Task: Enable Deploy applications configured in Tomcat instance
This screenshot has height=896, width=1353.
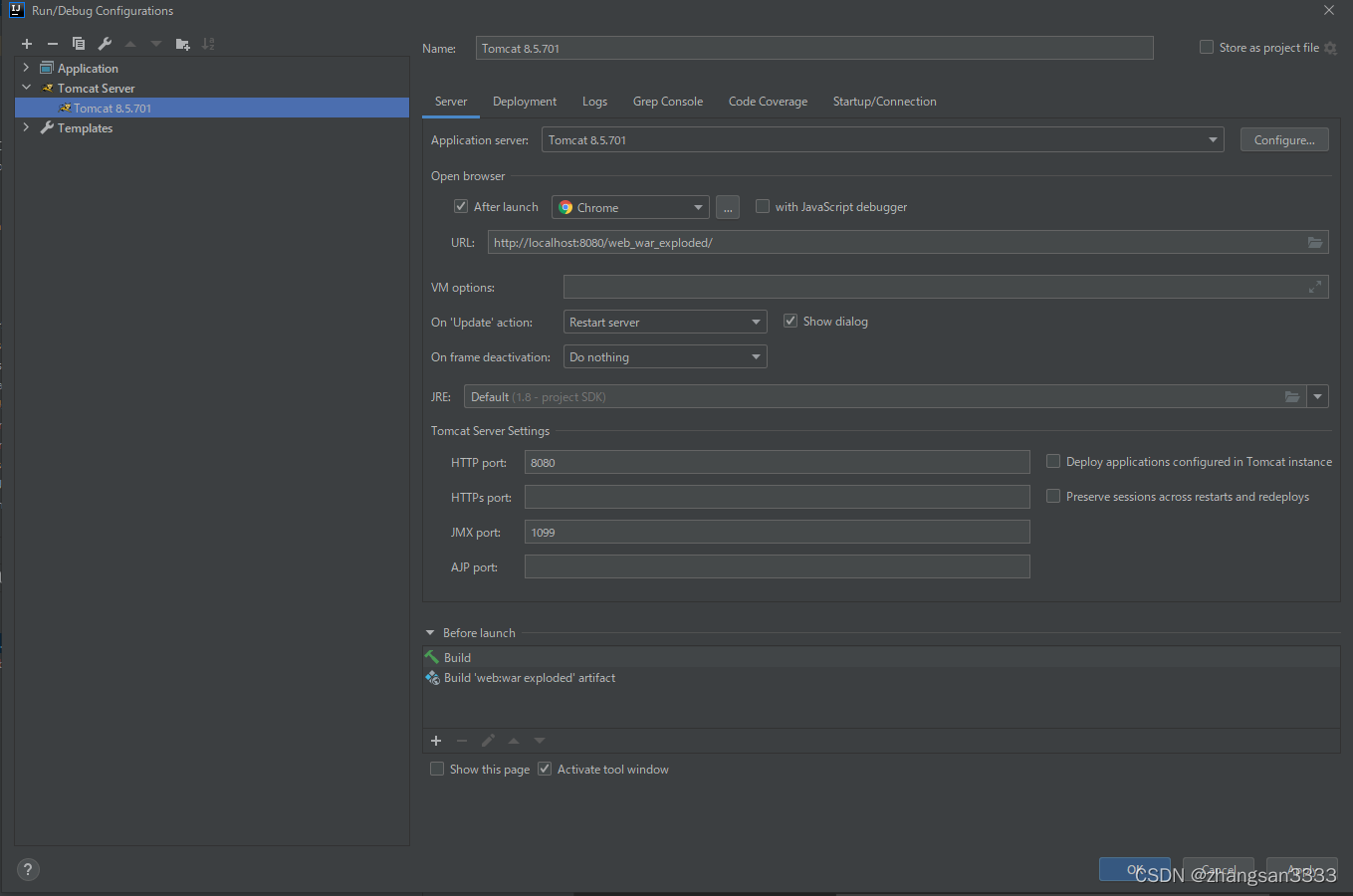Action: [1053, 461]
